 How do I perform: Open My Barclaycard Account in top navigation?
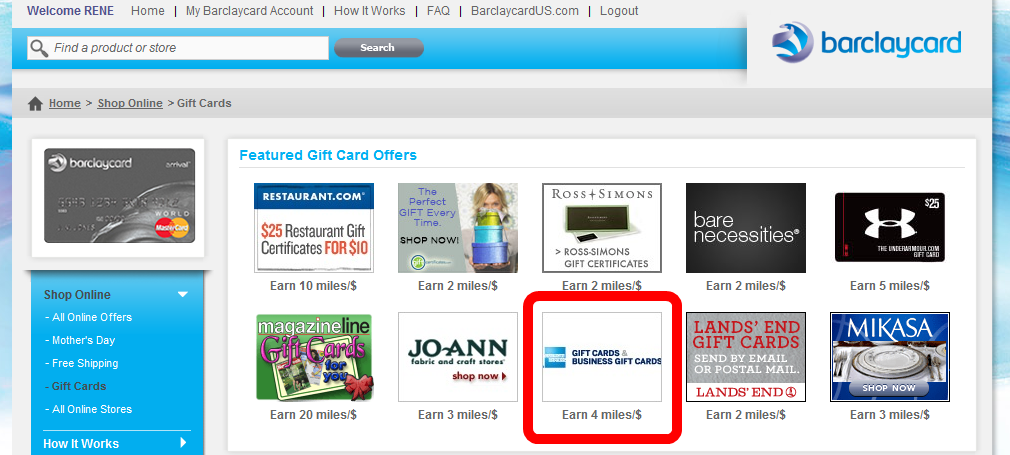[x=249, y=11]
